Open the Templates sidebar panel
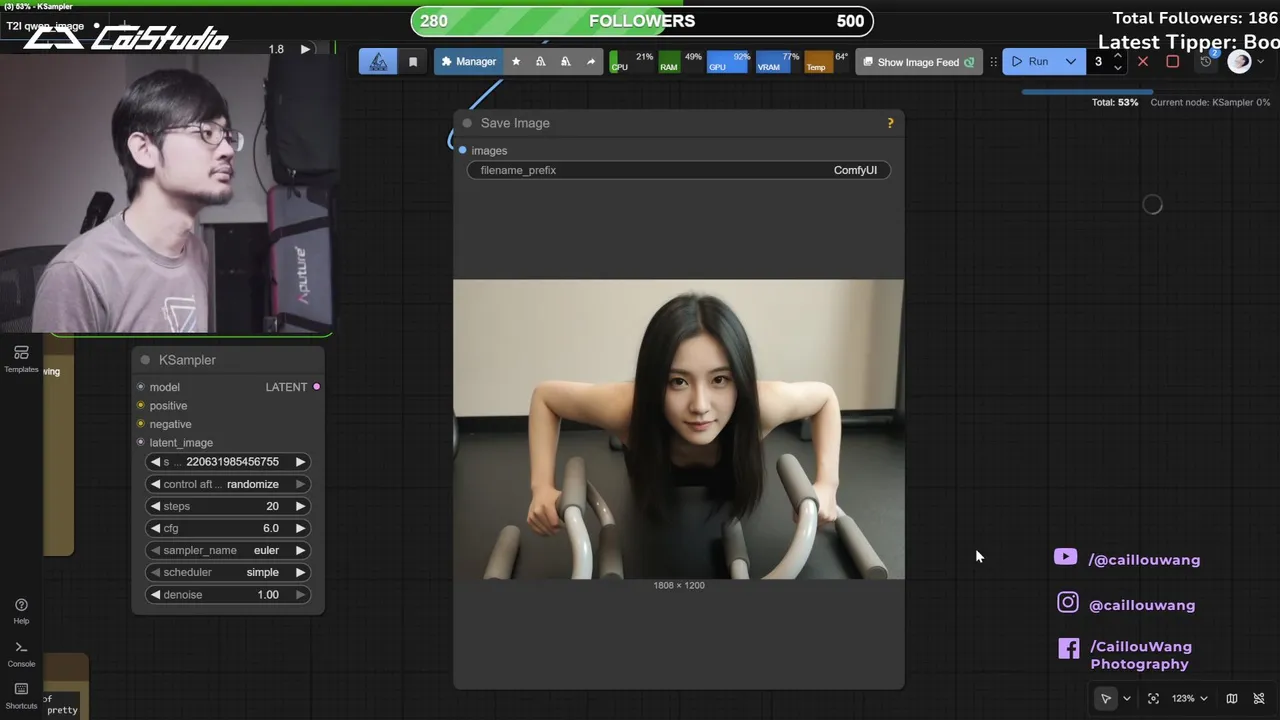 21,359
